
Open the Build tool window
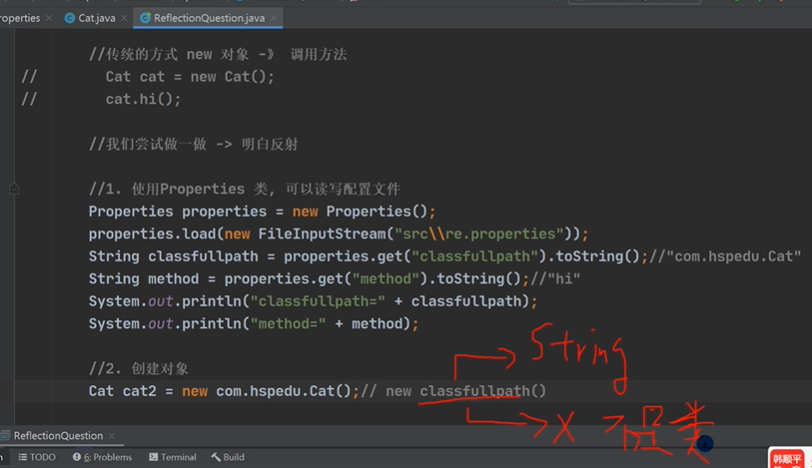tap(228, 457)
